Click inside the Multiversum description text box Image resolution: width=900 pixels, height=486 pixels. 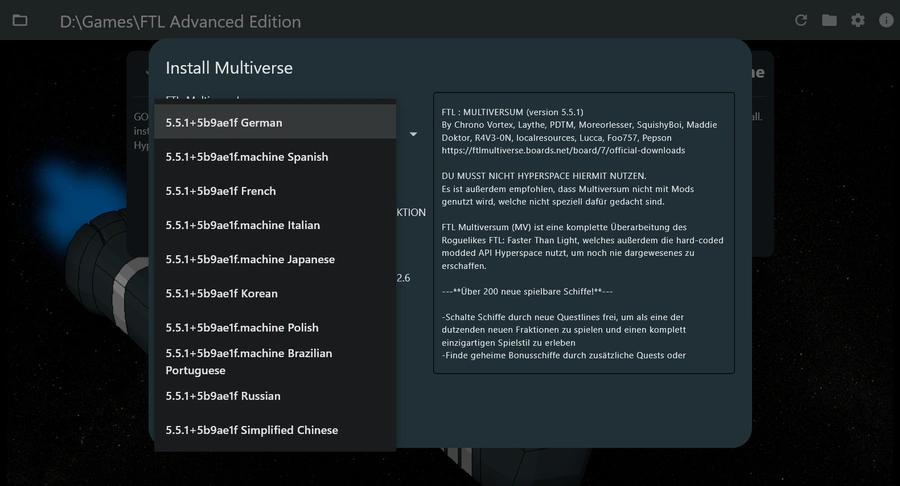[x=584, y=233]
